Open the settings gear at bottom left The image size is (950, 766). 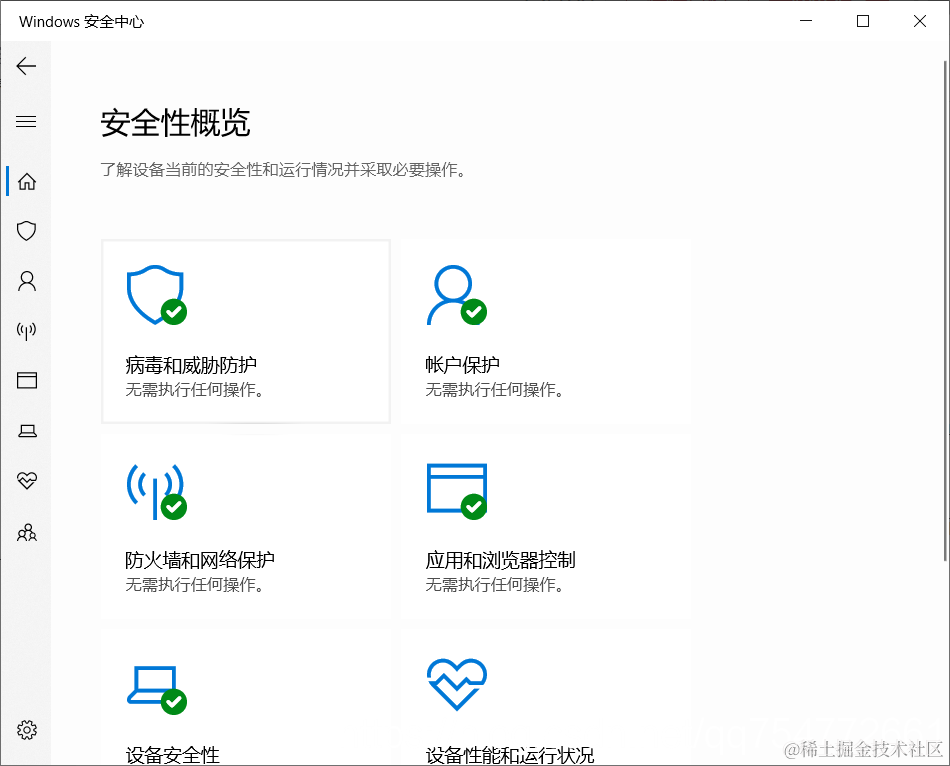click(27, 729)
